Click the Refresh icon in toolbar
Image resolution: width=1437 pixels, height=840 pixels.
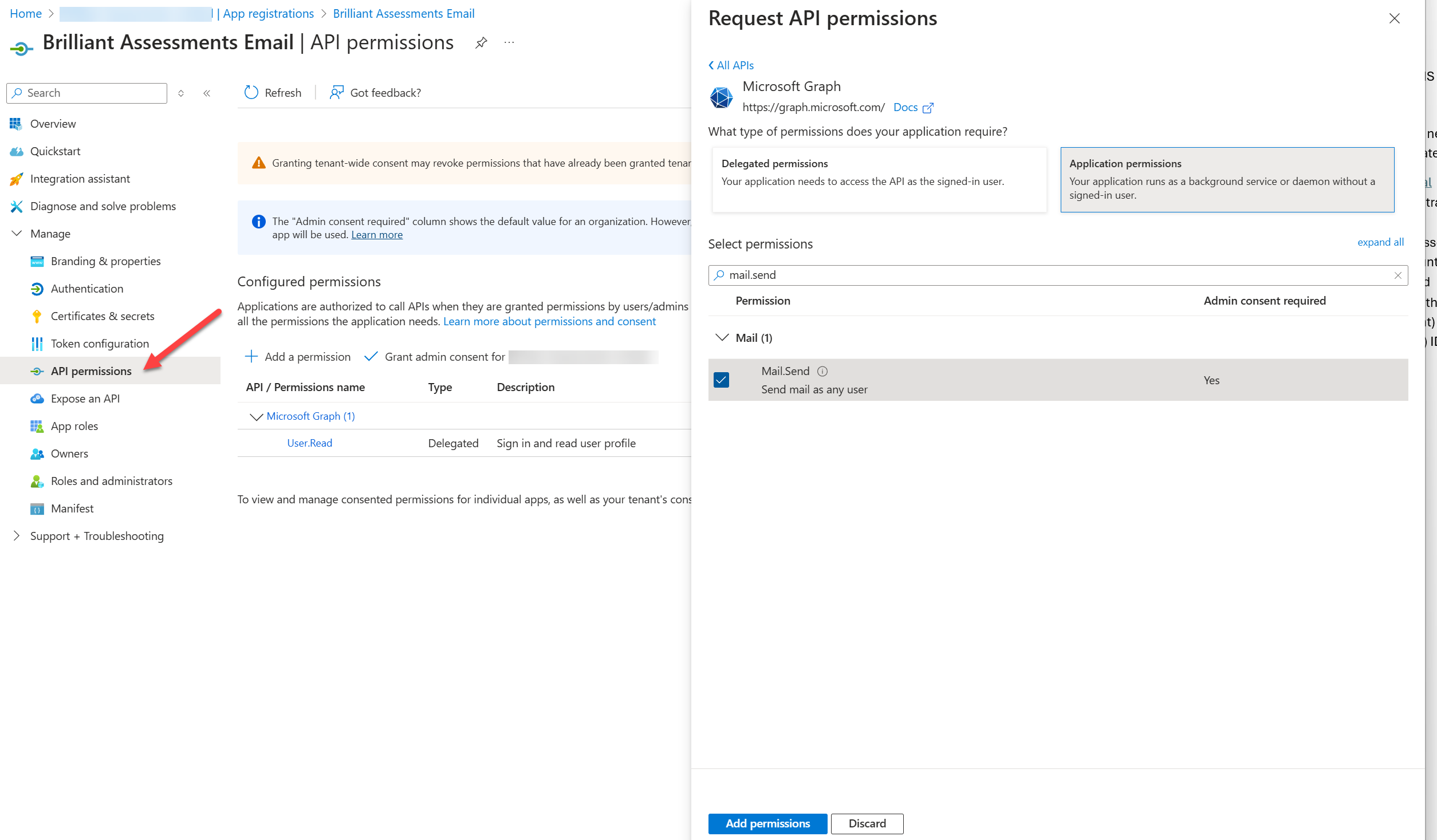251,93
